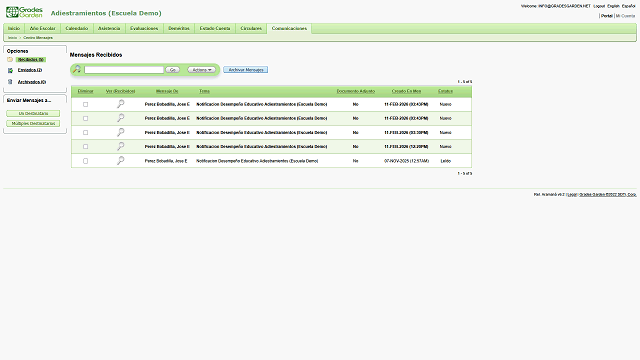View the fourth message via its magnifier icon
This screenshot has height=360, width=640.
click(120, 146)
